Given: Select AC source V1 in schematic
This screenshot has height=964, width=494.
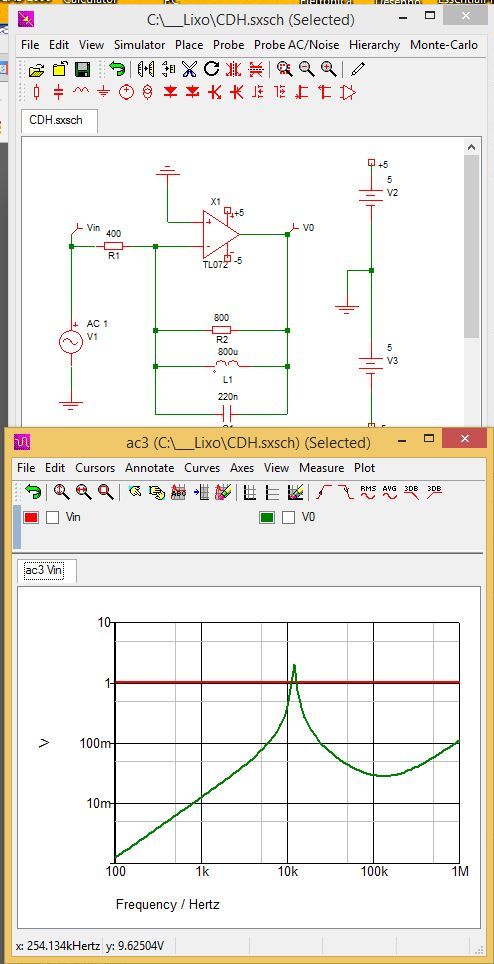Looking at the screenshot, I should pos(71,341).
